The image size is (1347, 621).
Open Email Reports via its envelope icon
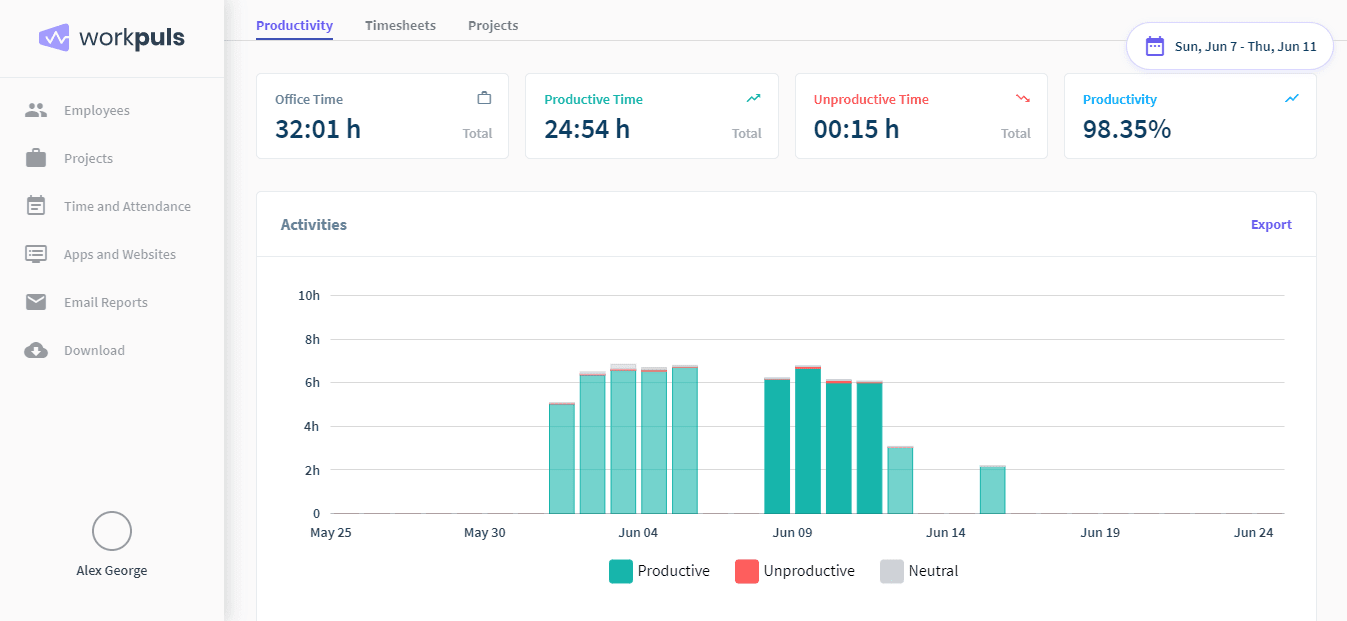(x=36, y=302)
